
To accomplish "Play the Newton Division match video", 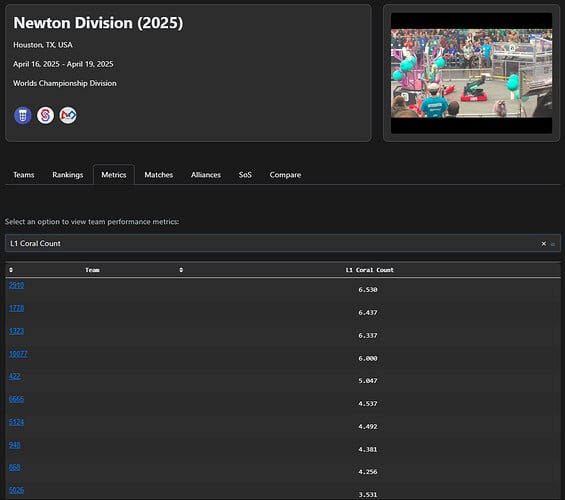I will point(471,73).
